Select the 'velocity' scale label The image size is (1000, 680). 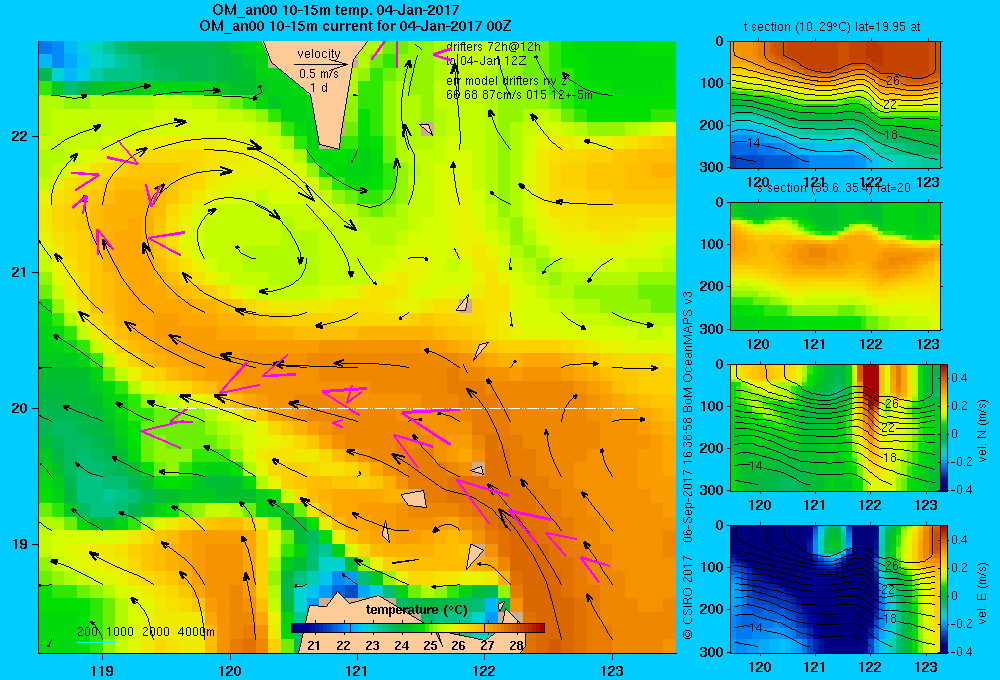click(x=319, y=54)
